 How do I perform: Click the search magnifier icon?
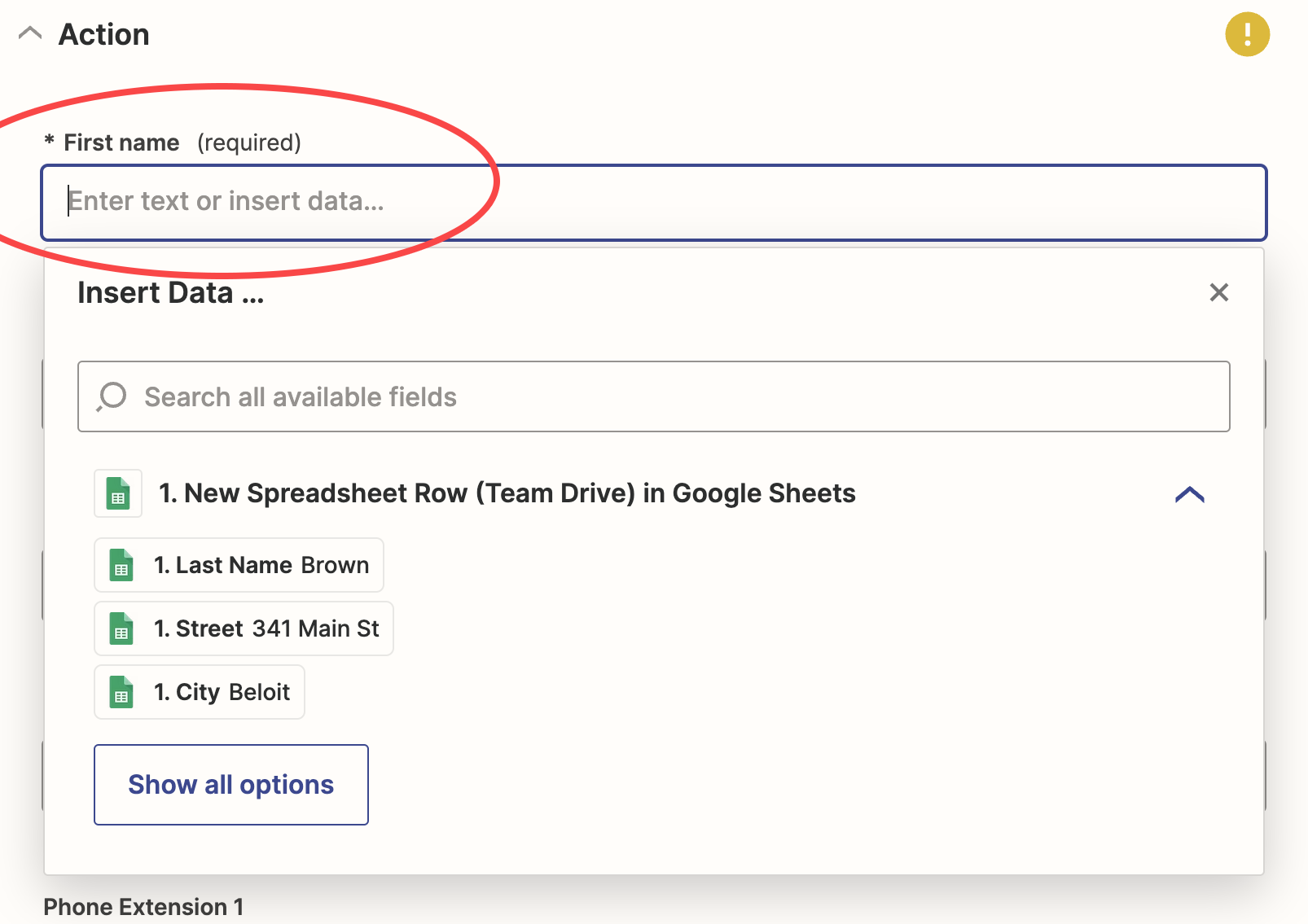pyautogui.click(x=112, y=396)
